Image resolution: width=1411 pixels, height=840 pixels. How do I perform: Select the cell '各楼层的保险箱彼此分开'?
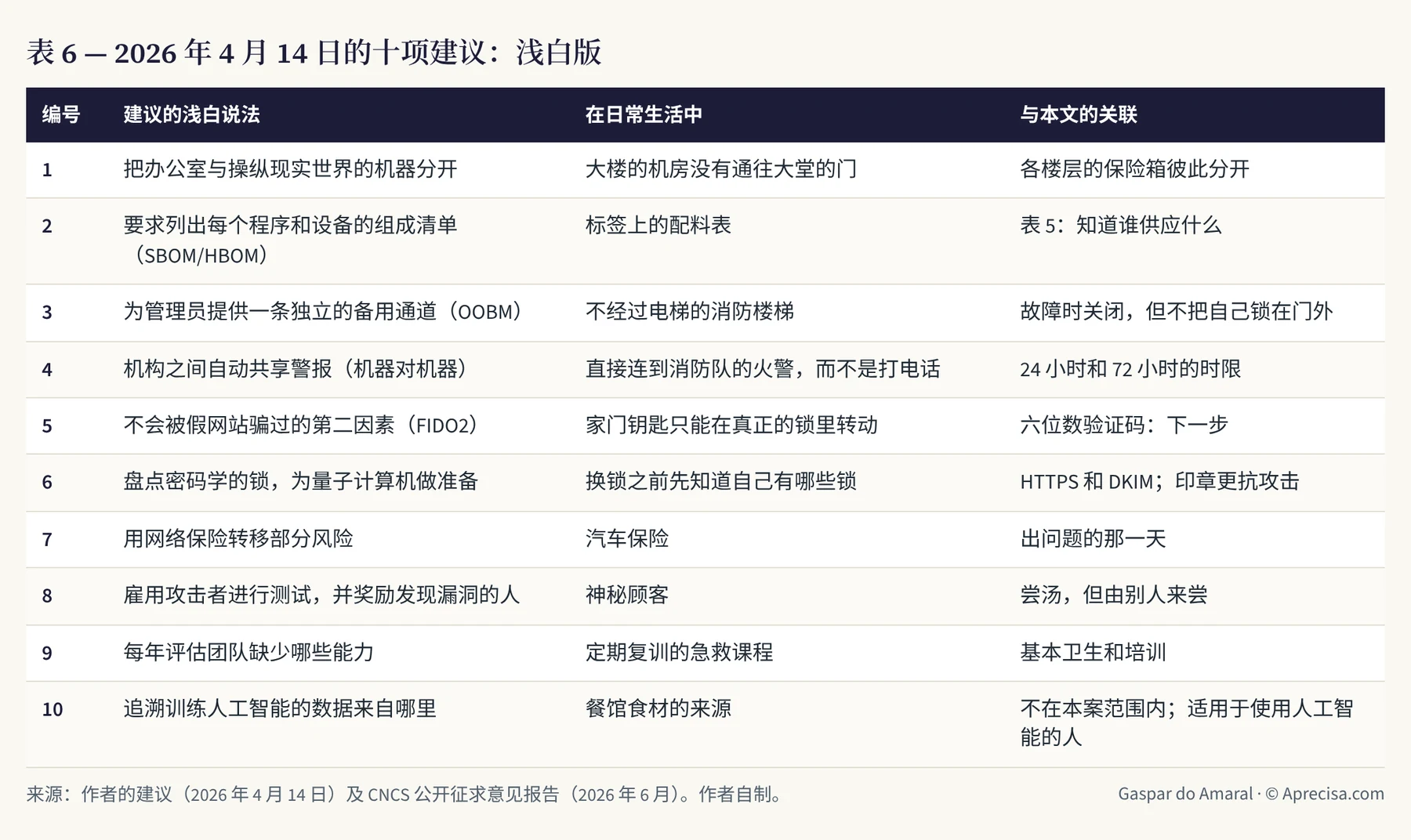tap(1134, 169)
